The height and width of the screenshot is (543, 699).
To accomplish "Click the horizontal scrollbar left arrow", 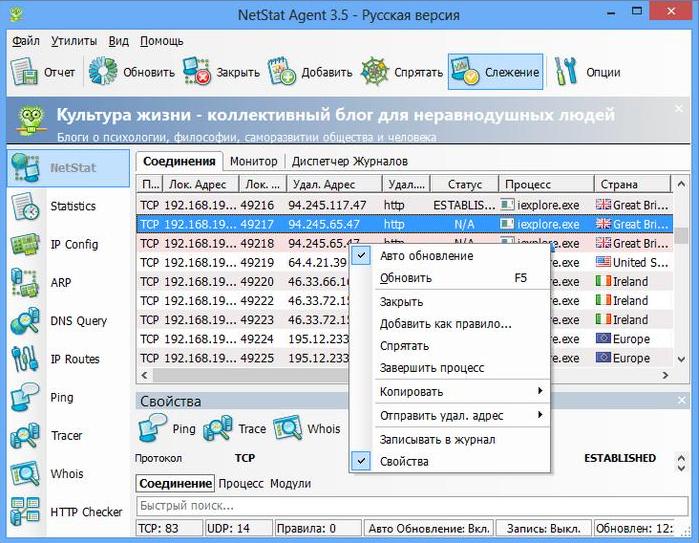I will coord(144,375).
